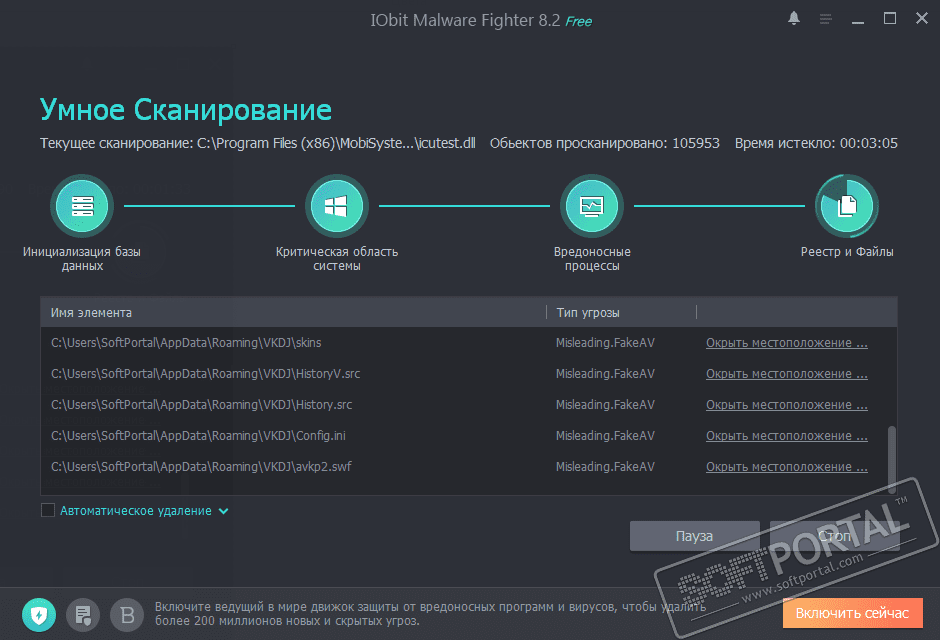Click the Объектов просканировано: 105953 counter
The height and width of the screenshot is (640, 940).
coord(604,143)
